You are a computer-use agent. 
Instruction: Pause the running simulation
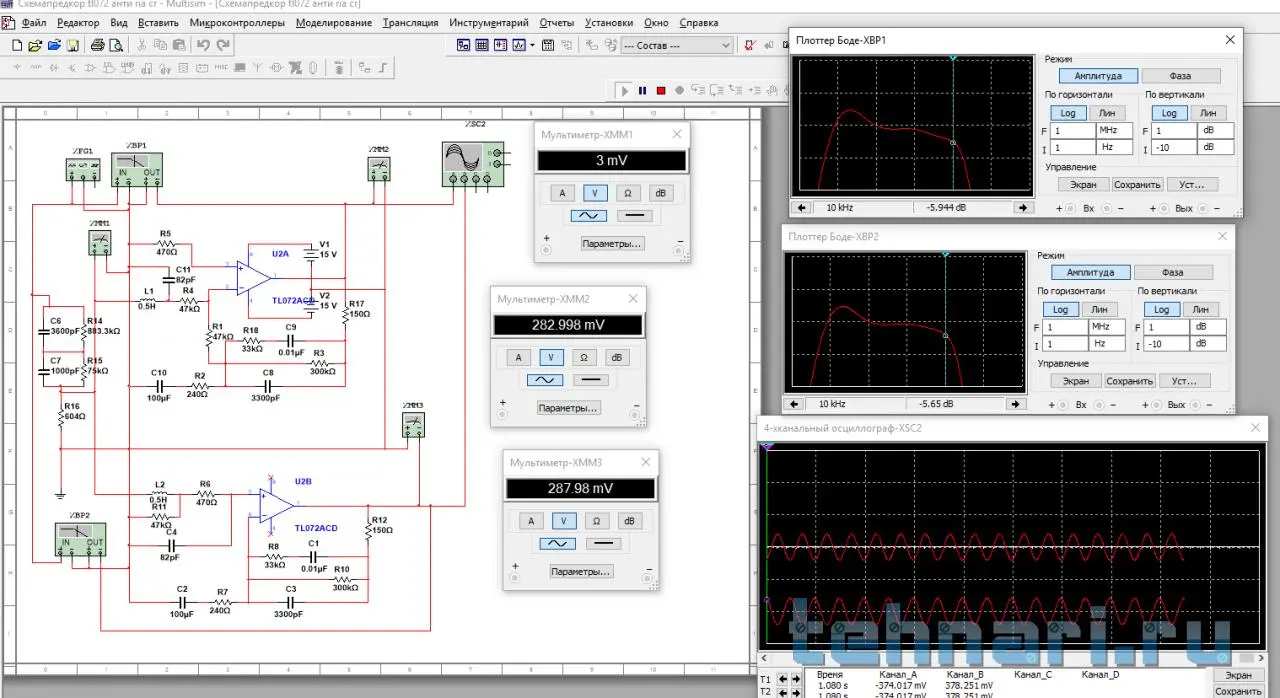coord(643,91)
